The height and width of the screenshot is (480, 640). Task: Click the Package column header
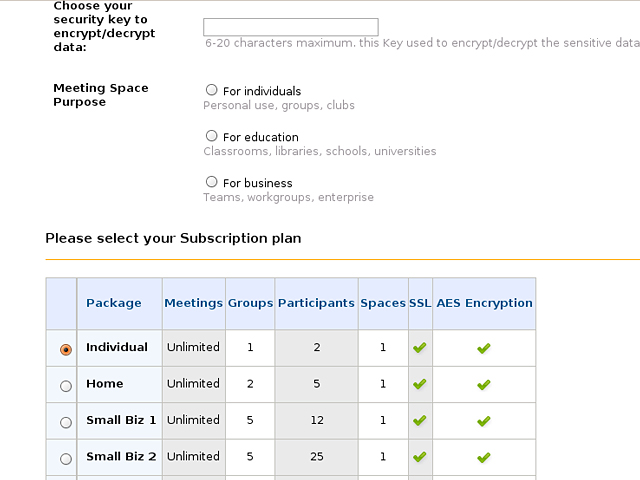point(114,303)
